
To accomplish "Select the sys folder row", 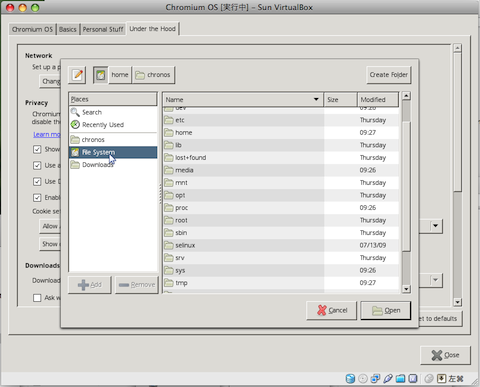I will (x=281, y=271).
